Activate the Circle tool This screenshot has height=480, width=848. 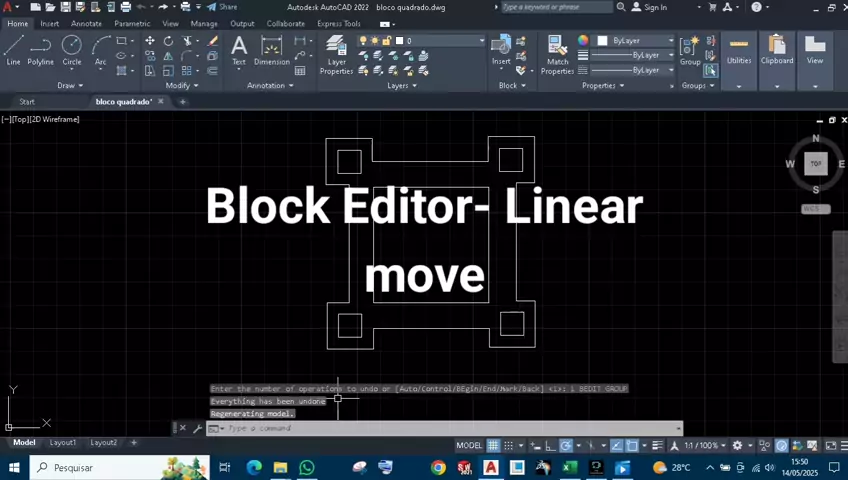[x=72, y=49]
